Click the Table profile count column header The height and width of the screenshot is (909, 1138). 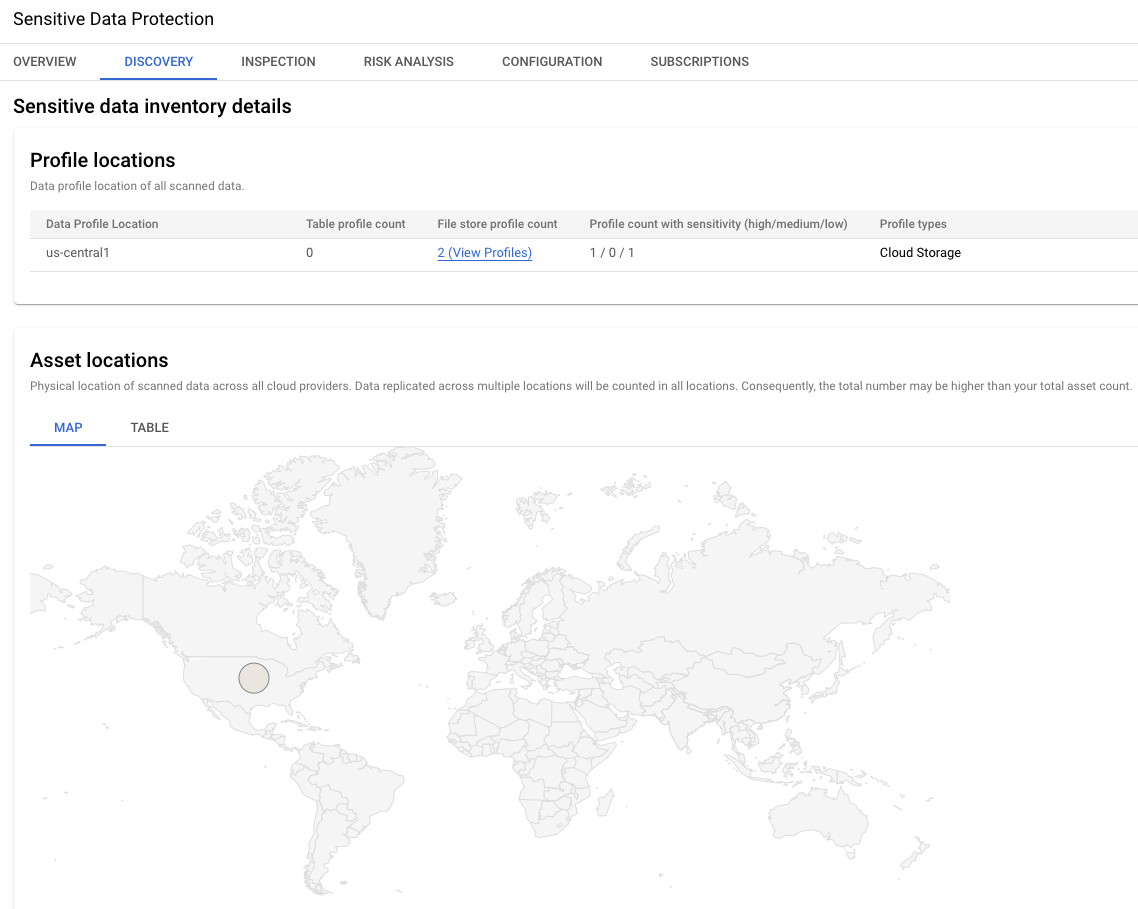[356, 224]
